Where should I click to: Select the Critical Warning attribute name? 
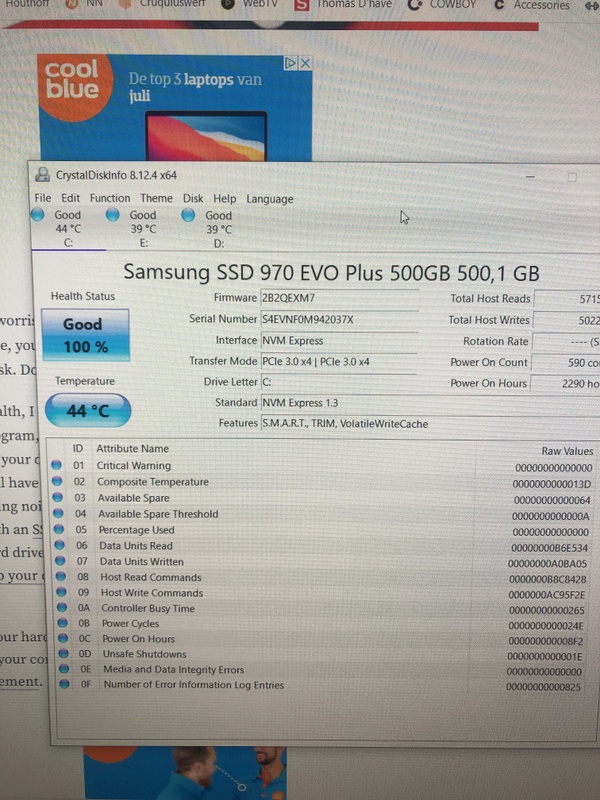click(134, 465)
